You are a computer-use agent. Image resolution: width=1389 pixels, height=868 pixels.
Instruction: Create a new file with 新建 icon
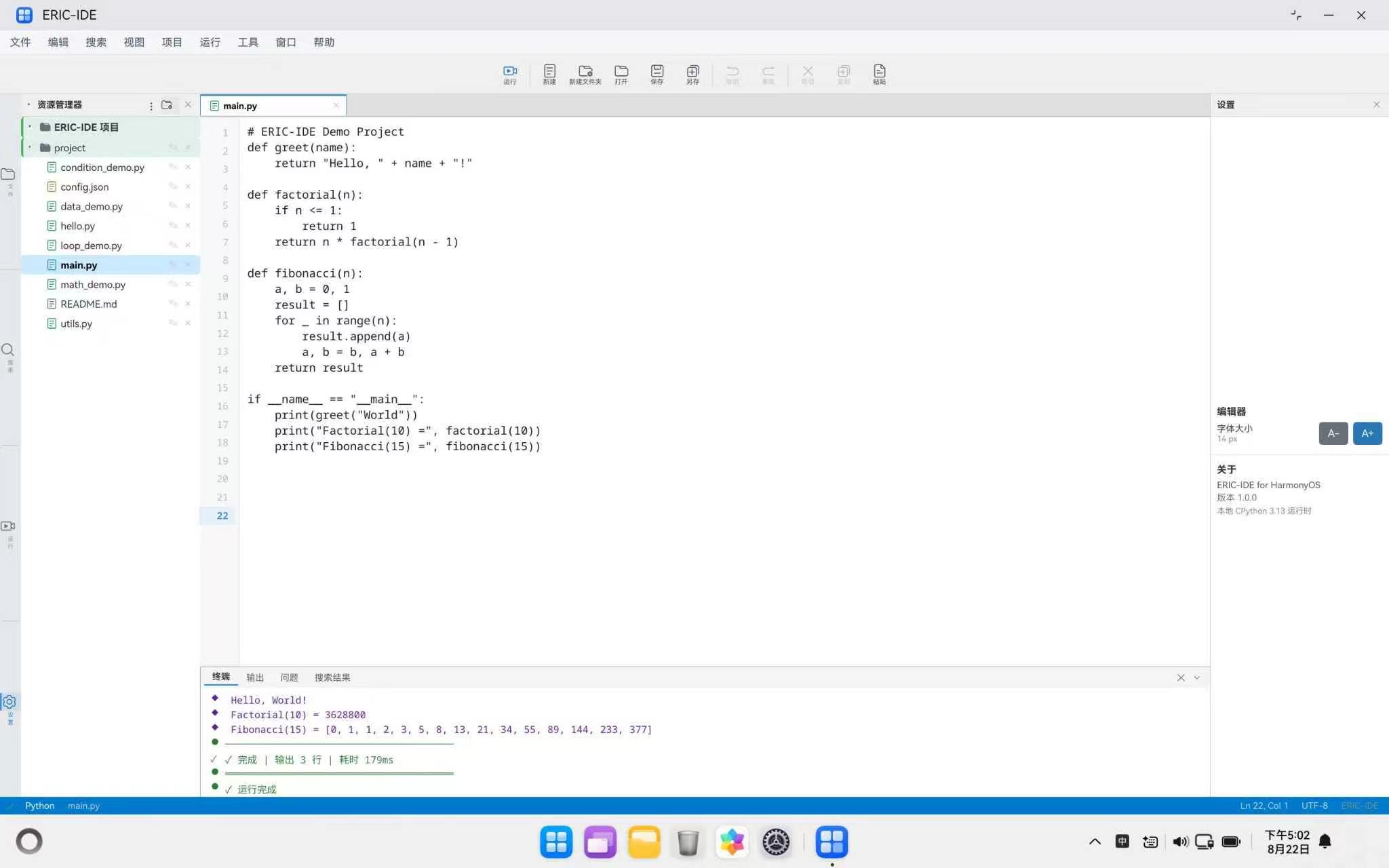tap(549, 74)
